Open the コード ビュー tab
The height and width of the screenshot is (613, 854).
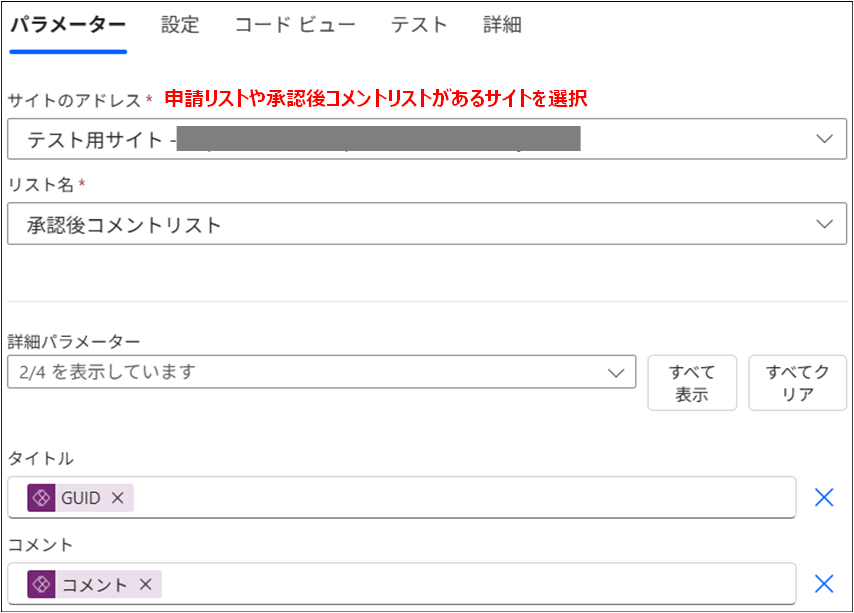(295, 25)
